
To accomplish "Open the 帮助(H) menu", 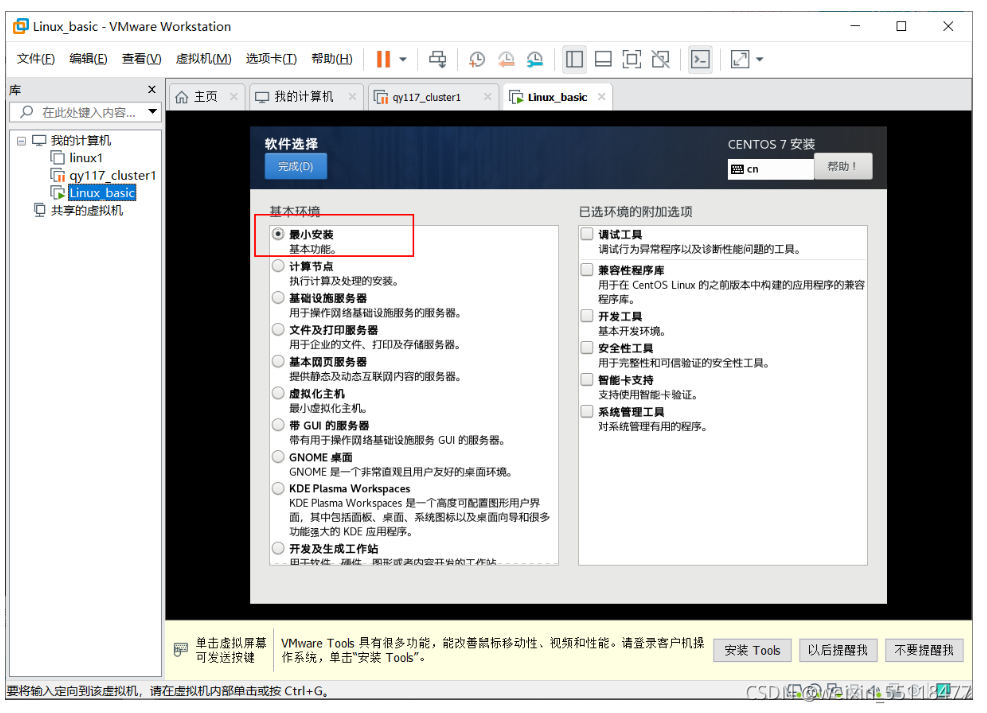I will [x=332, y=59].
